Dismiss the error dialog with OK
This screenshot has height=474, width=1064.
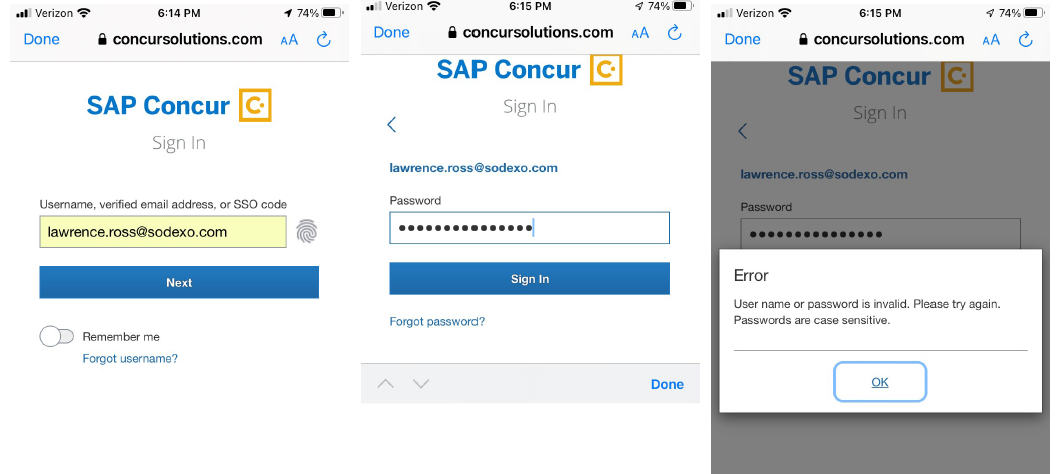point(880,382)
